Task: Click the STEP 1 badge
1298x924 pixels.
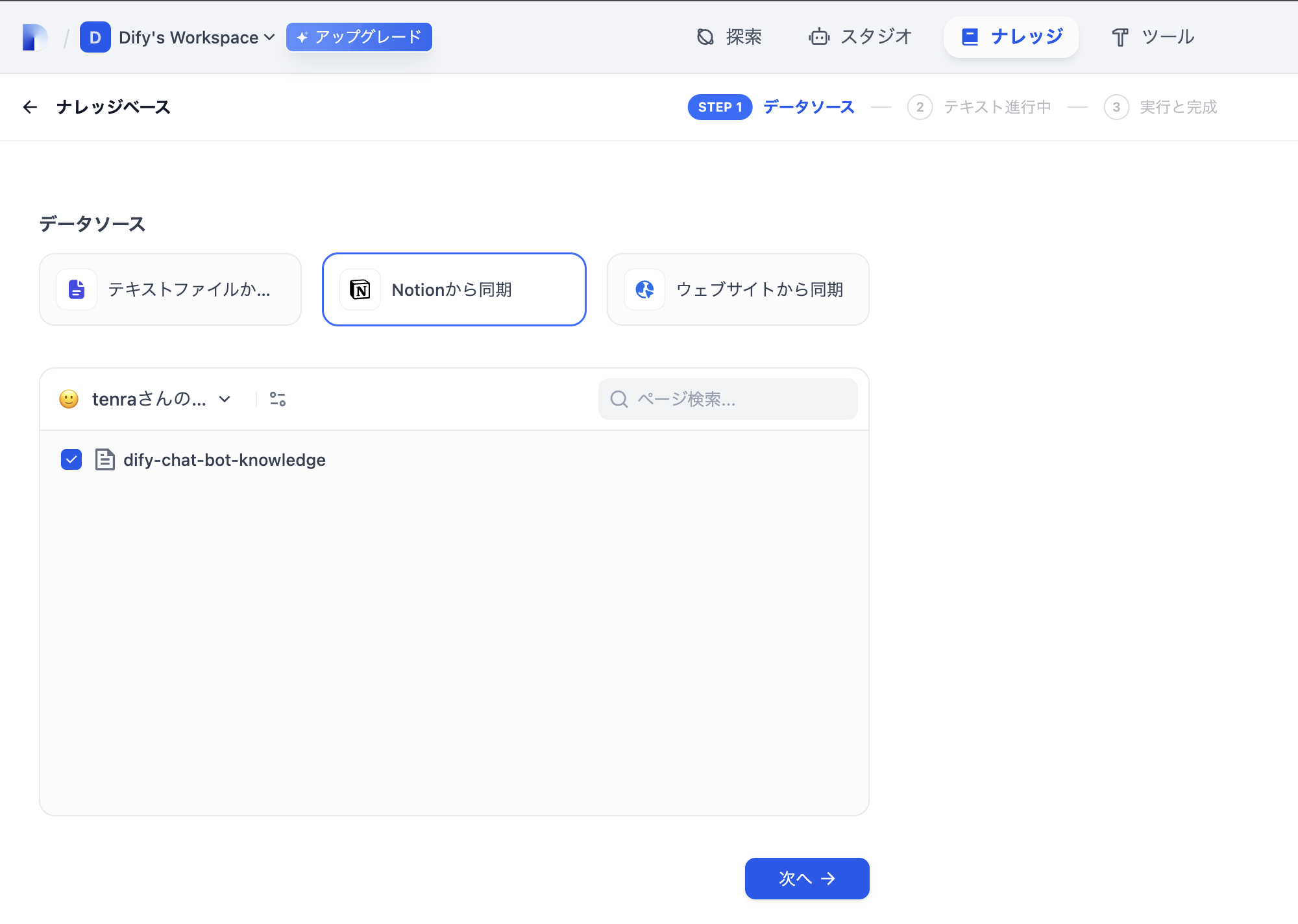Action: [x=720, y=107]
